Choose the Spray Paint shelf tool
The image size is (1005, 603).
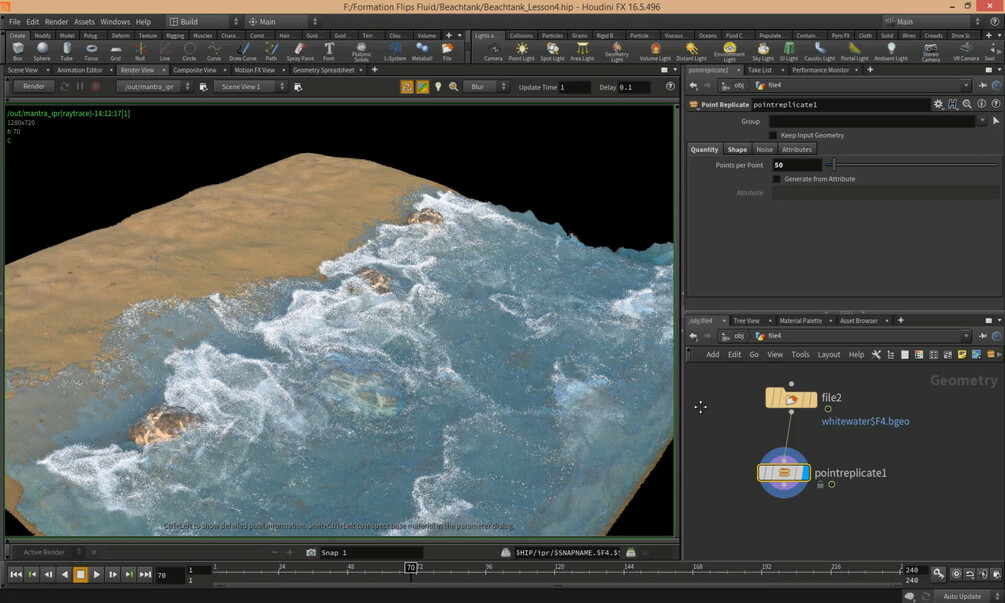pyautogui.click(x=300, y=50)
